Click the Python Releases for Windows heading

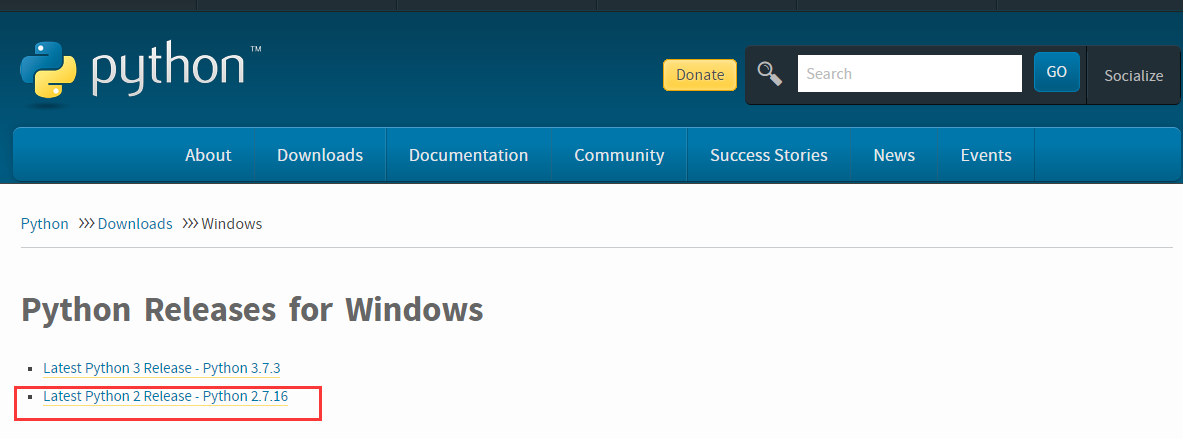pyautogui.click(x=252, y=310)
